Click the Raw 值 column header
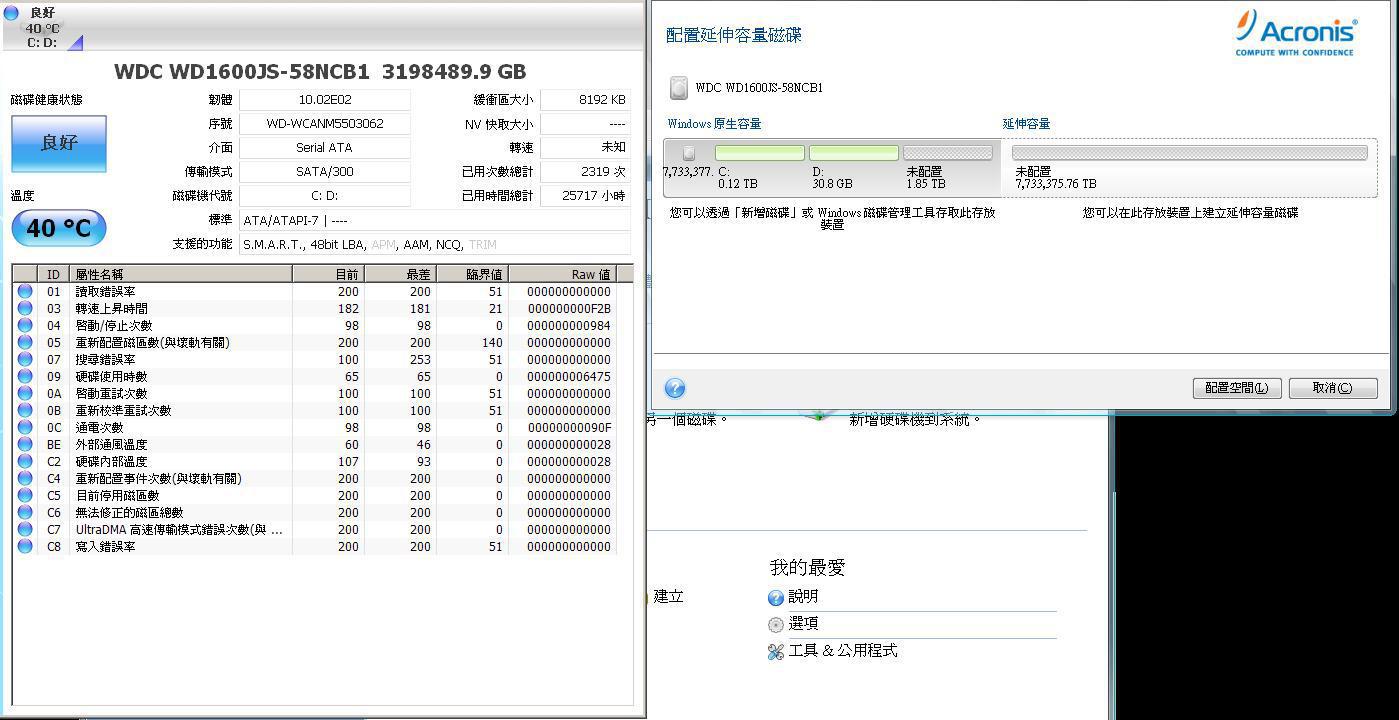This screenshot has width=1399, height=720. click(590, 274)
